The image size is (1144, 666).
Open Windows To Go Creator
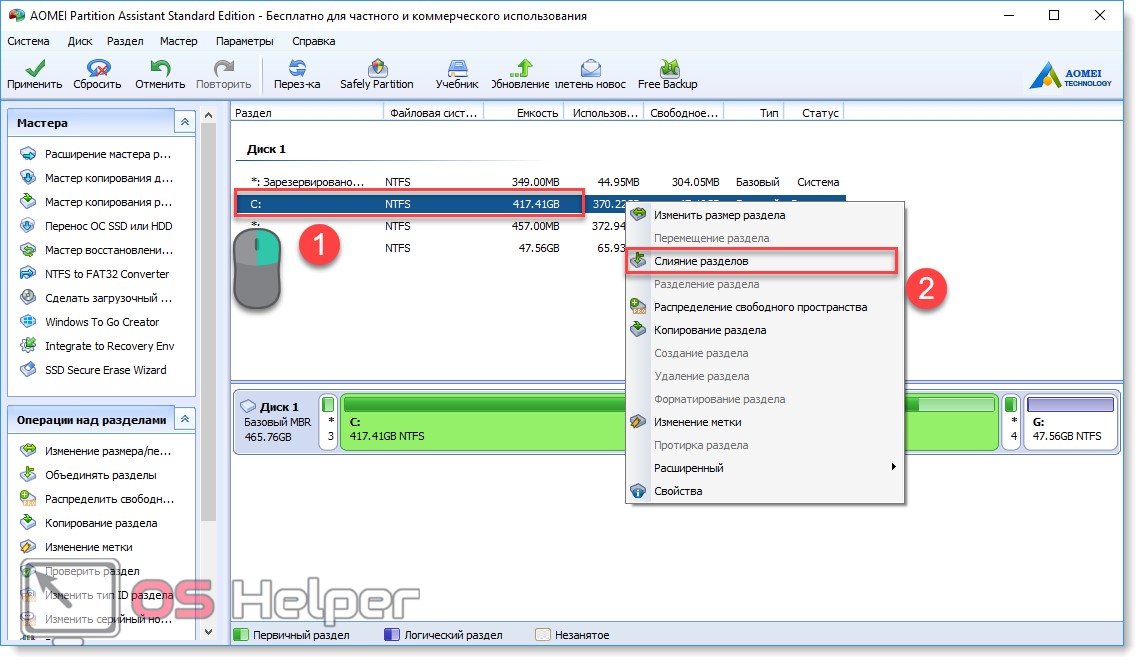click(x=101, y=322)
